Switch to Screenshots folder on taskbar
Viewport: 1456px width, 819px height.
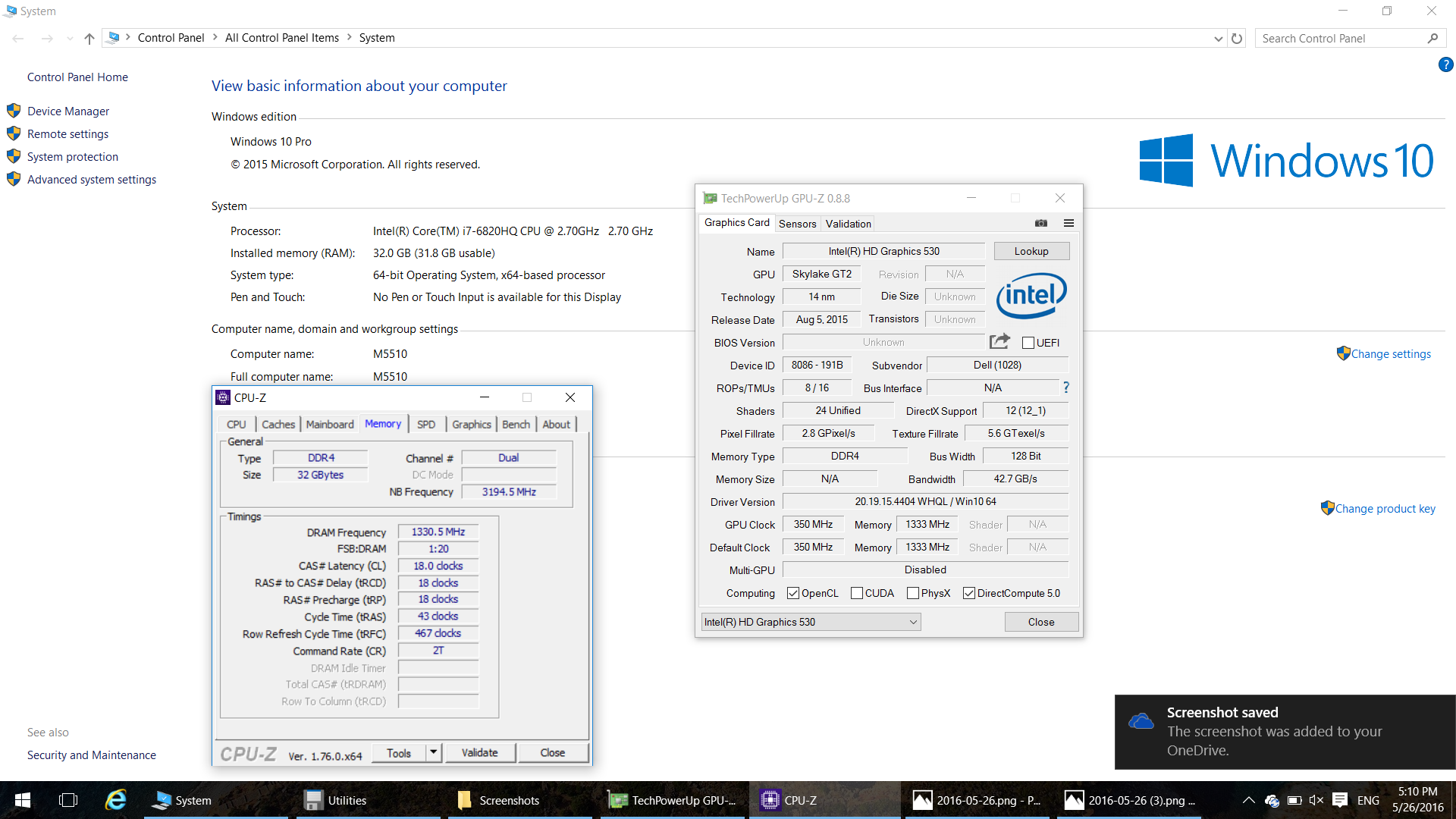pyautogui.click(x=519, y=800)
